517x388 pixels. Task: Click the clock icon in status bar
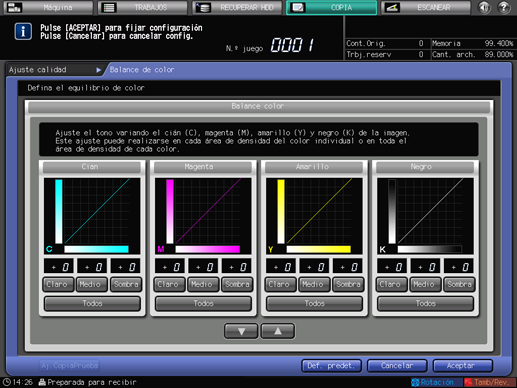coord(6,382)
